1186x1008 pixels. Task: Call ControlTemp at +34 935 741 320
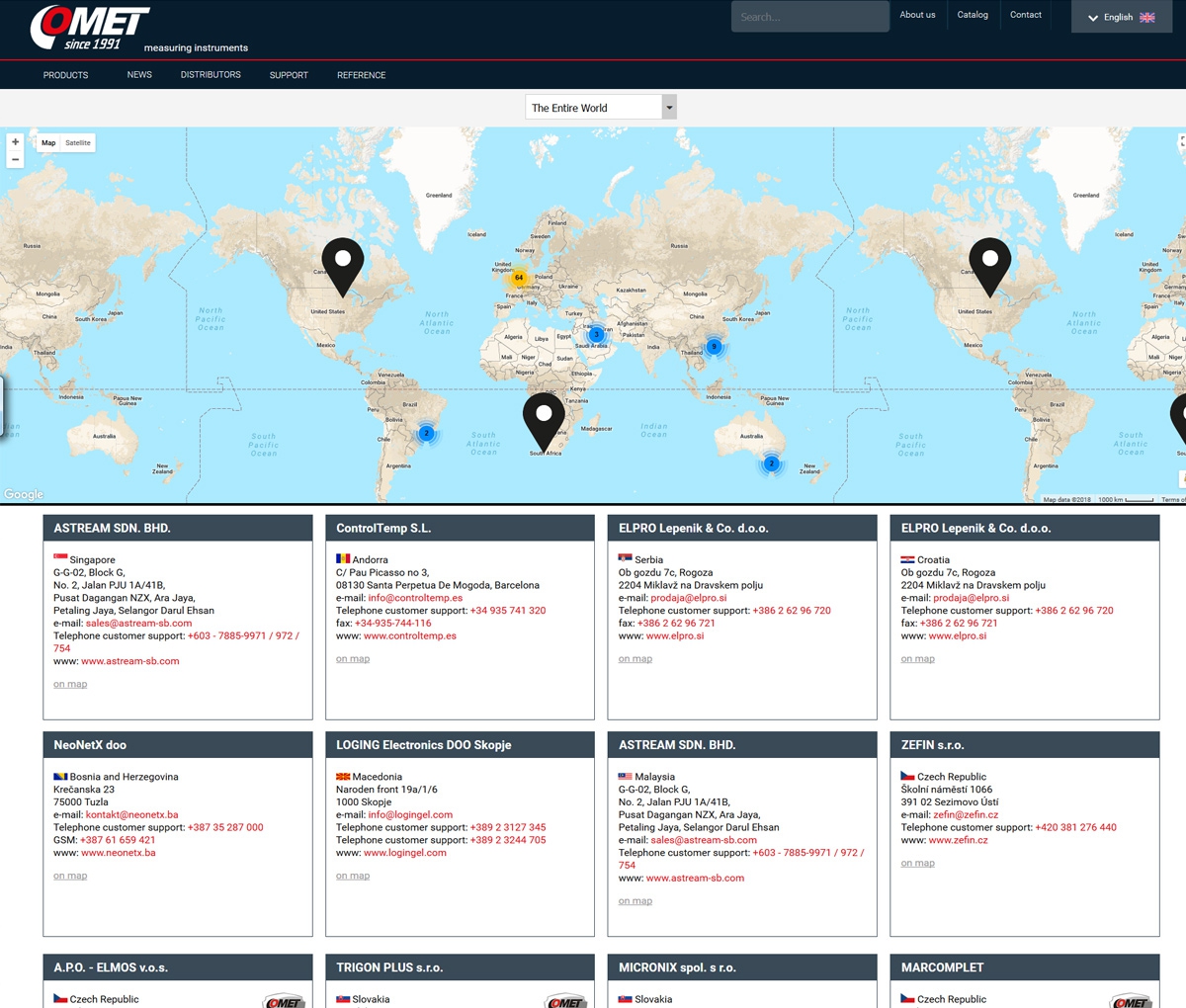[508, 611]
